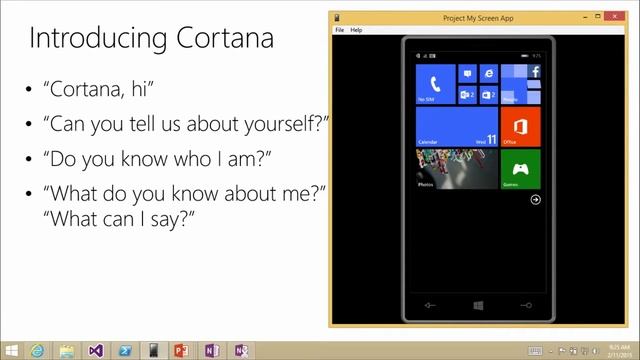
Task: Open the Messaging tile on the phone
Action: (x=467, y=73)
